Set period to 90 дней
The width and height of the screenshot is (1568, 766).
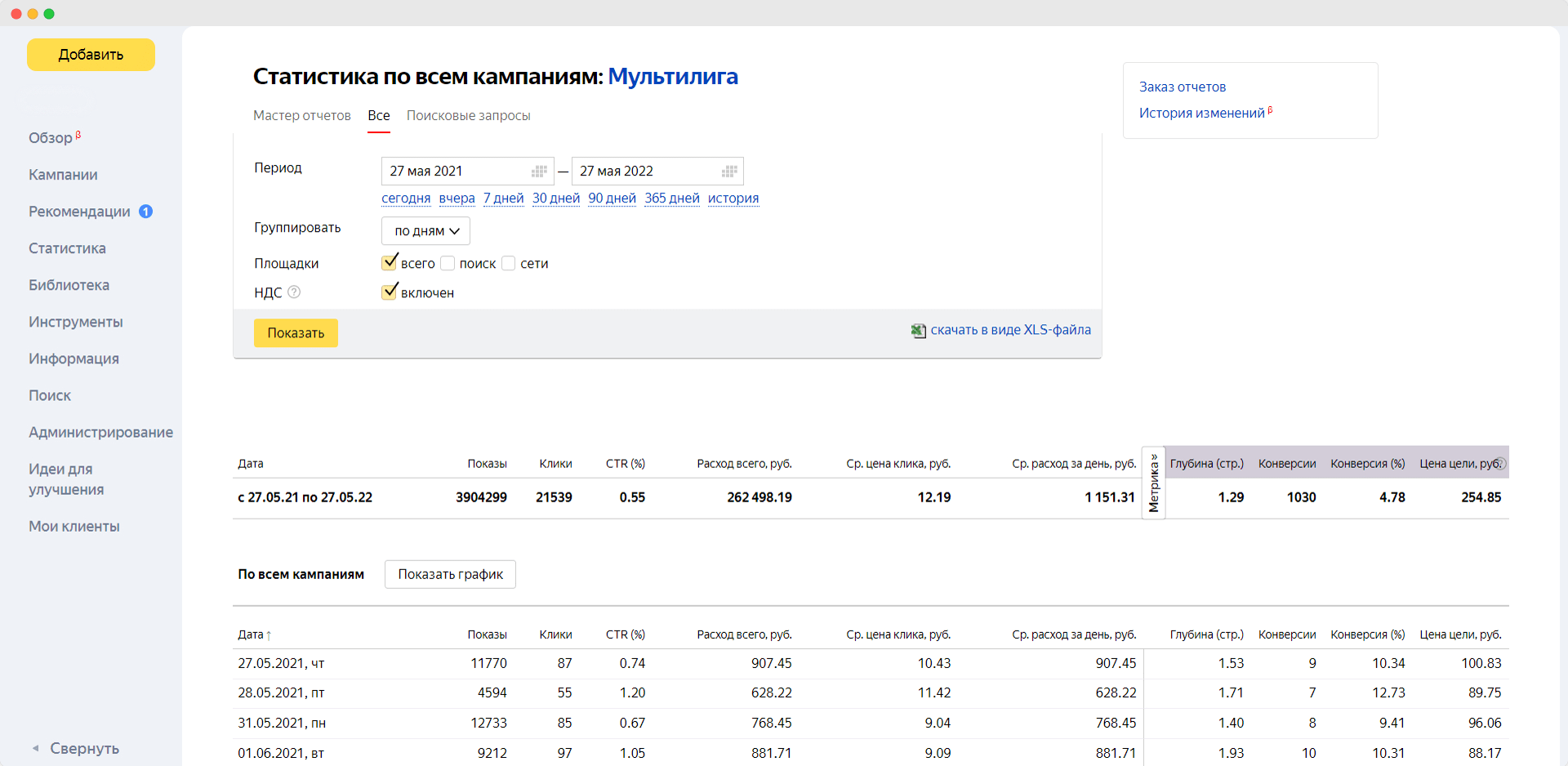(612, 198)
